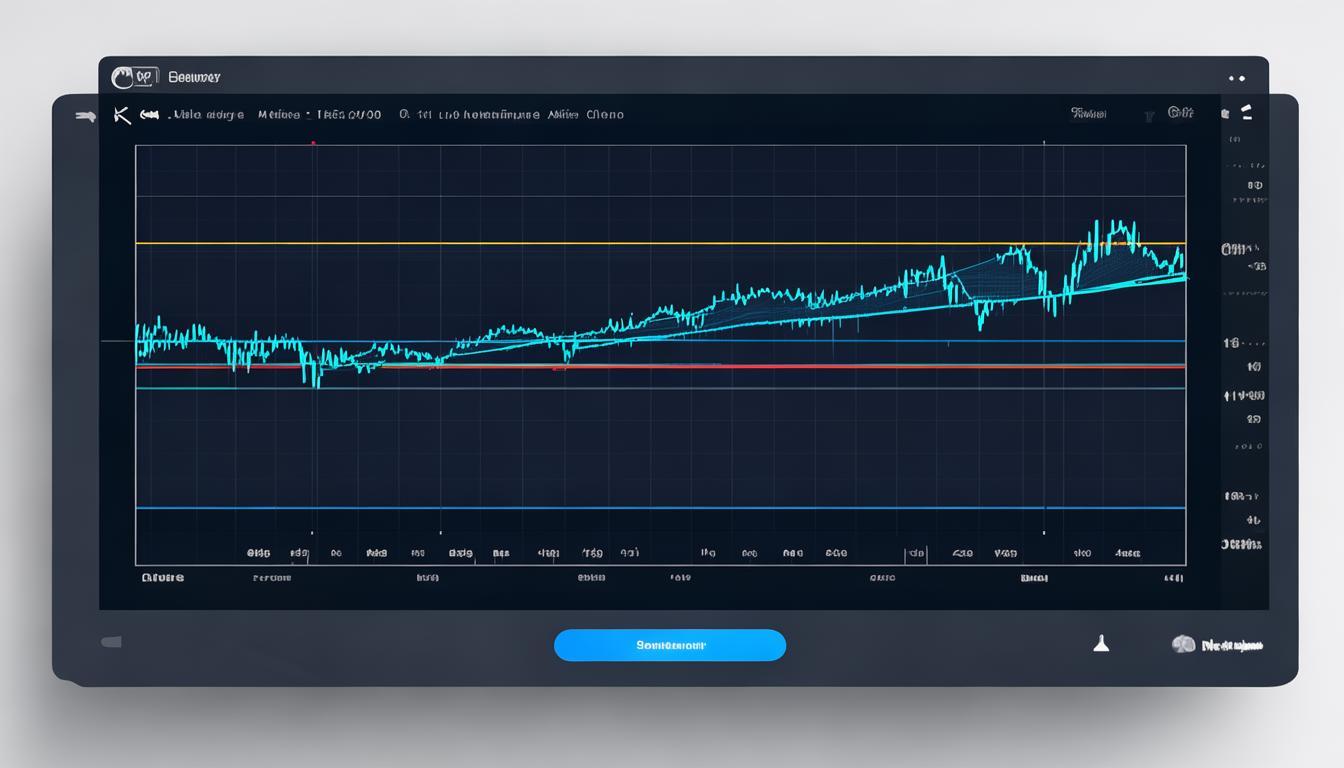Click the flask-shaped icon in the bottom bar
This screenshot has height=768, width=1344.
(x=1101, y=645)
